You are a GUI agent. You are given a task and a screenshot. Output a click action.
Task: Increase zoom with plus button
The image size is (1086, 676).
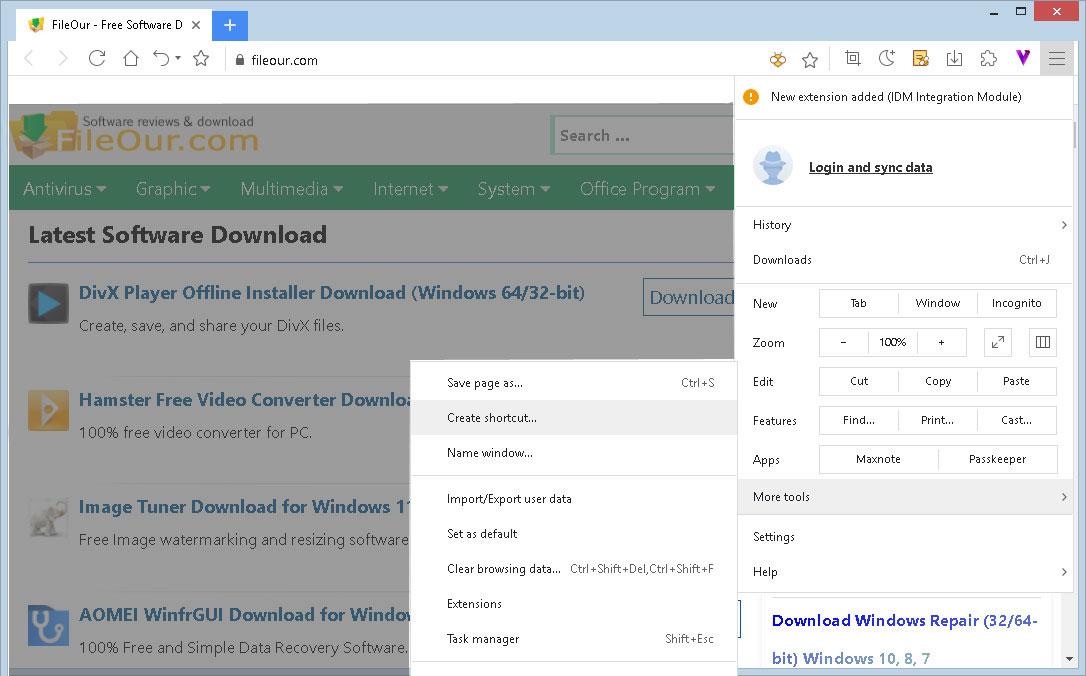pyautogui.click(x=941, y=342)
